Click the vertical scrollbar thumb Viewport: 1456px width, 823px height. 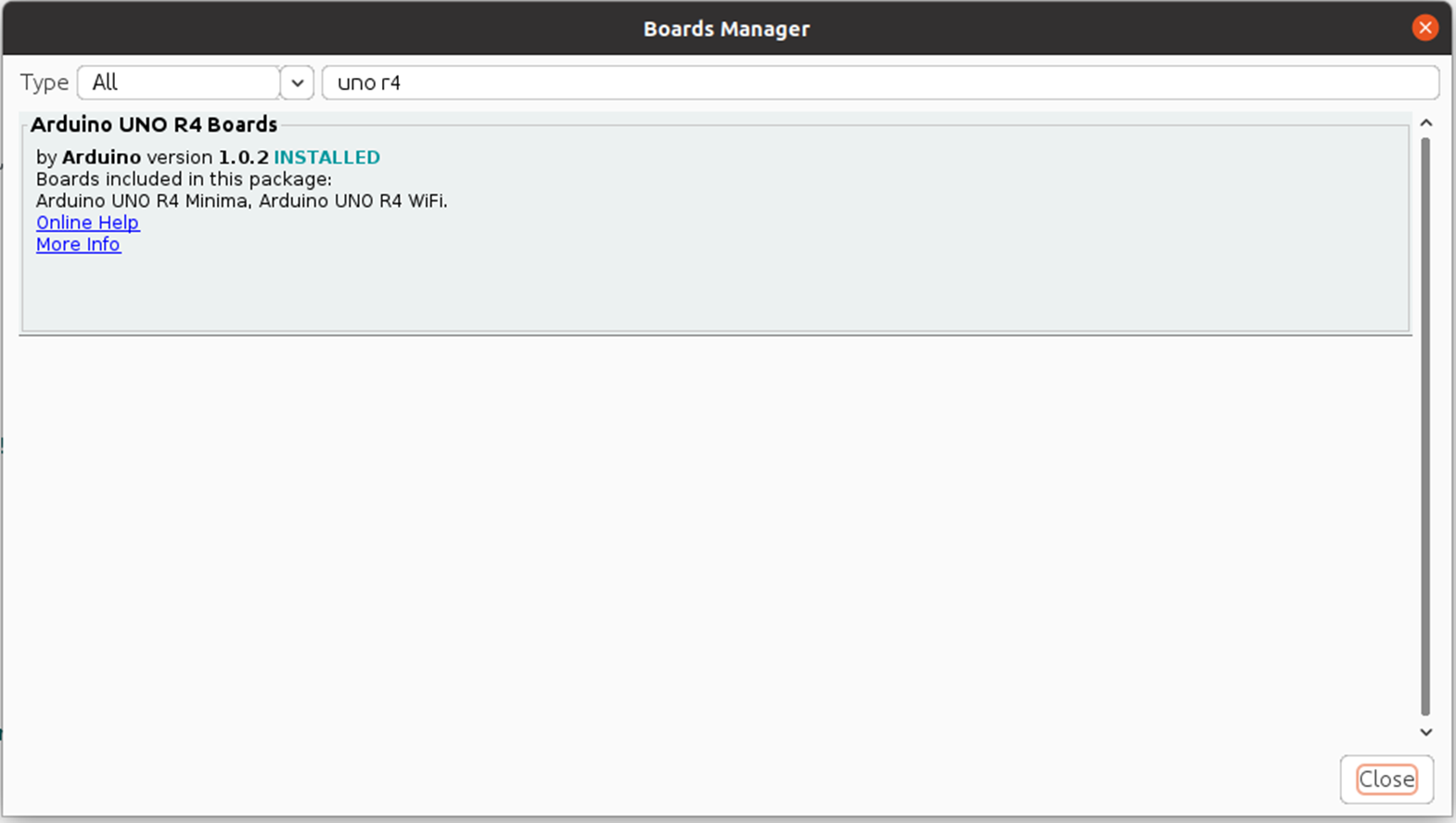point(1425,427)
